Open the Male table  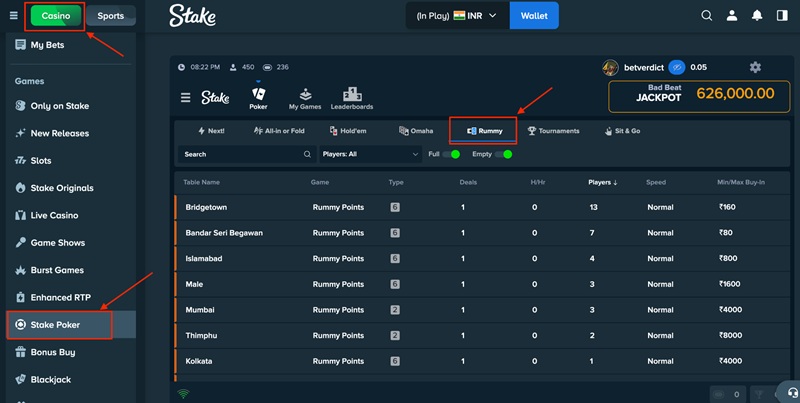[483, 284]
